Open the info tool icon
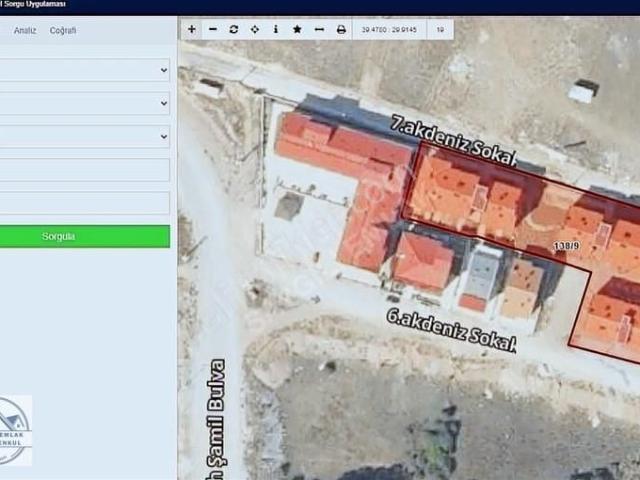This screenshot has width=640, height=480. (276, 29)
